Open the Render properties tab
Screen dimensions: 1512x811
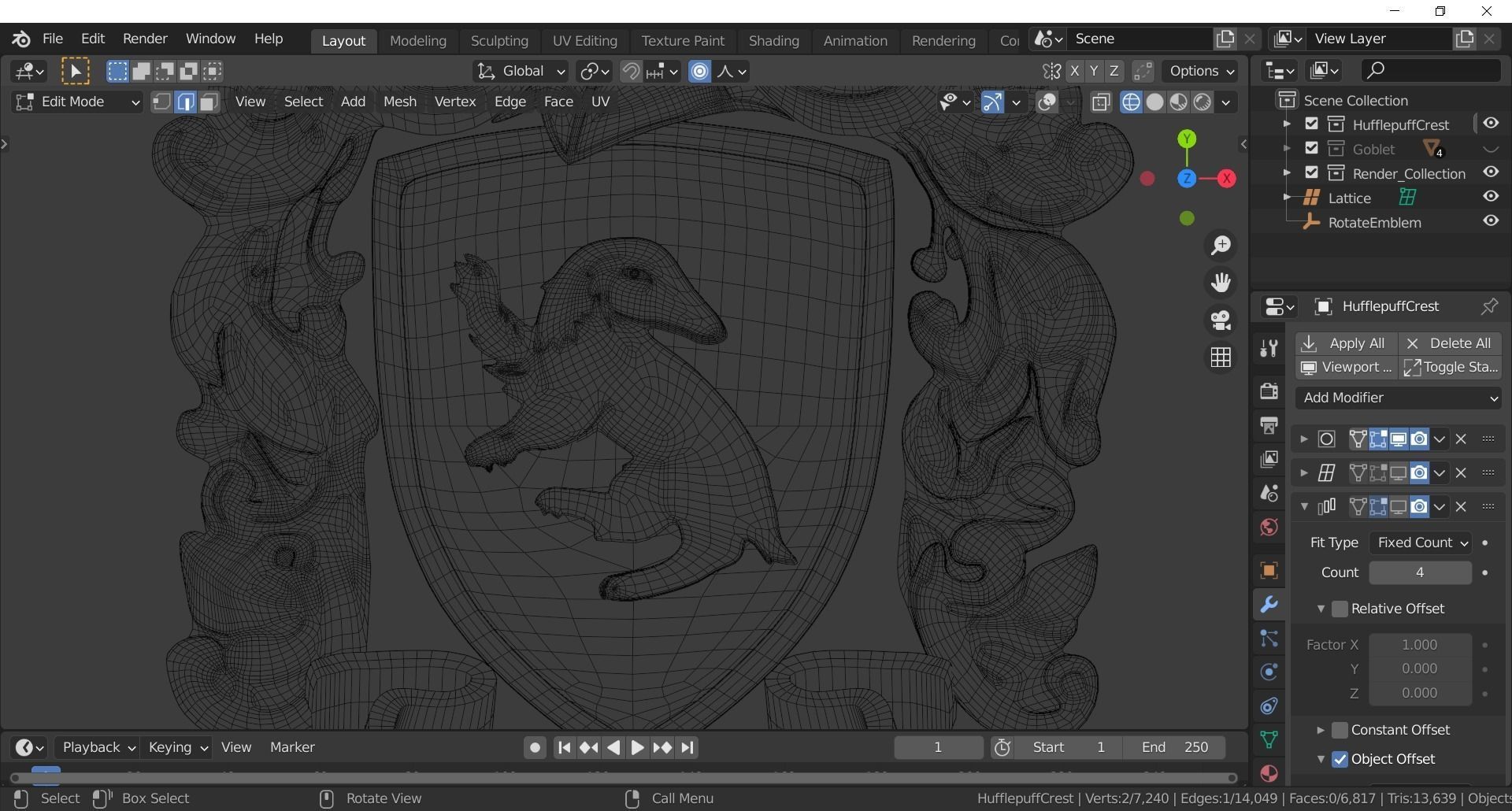click(x=1269, y=391)
